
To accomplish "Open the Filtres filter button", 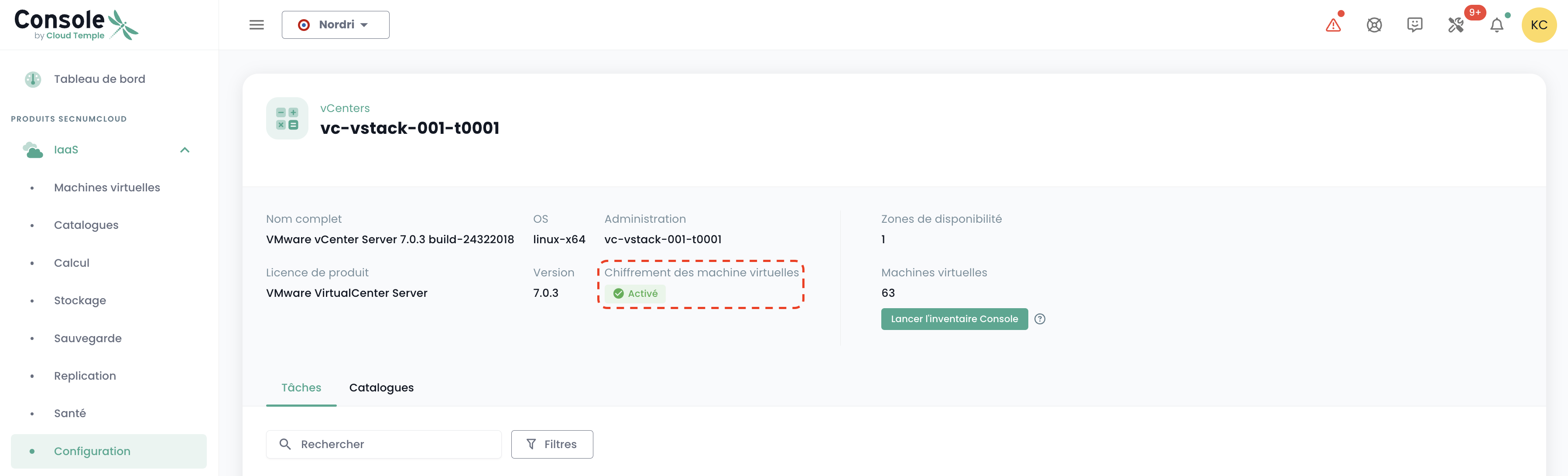I will (x=551, y=444).
